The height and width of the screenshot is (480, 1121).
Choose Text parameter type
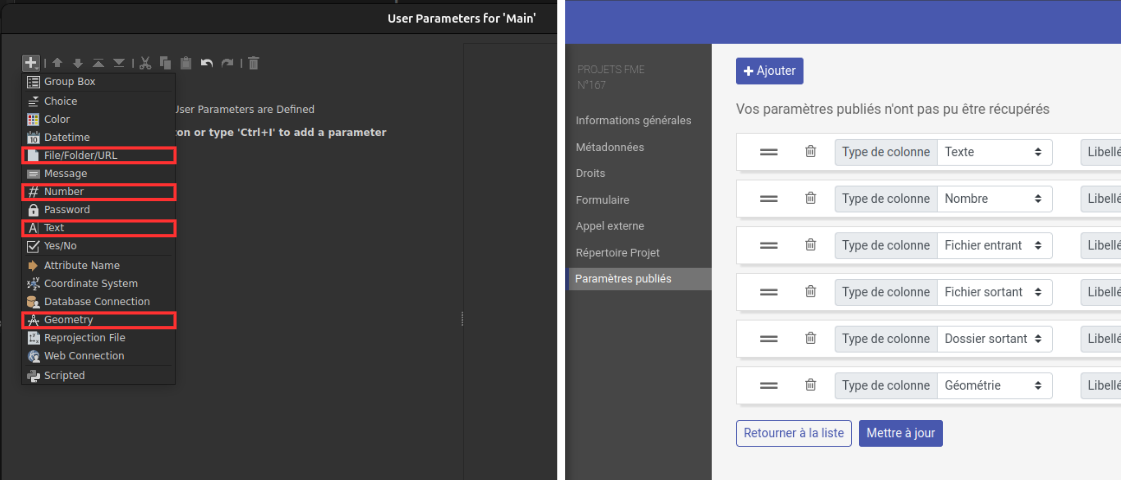point(99,228)
